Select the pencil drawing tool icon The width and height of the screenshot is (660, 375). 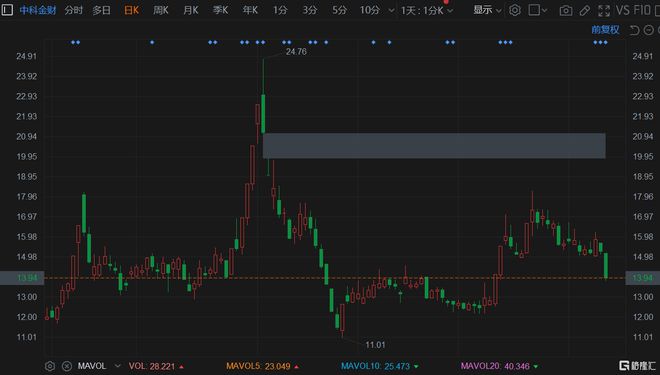click(585, 11)
